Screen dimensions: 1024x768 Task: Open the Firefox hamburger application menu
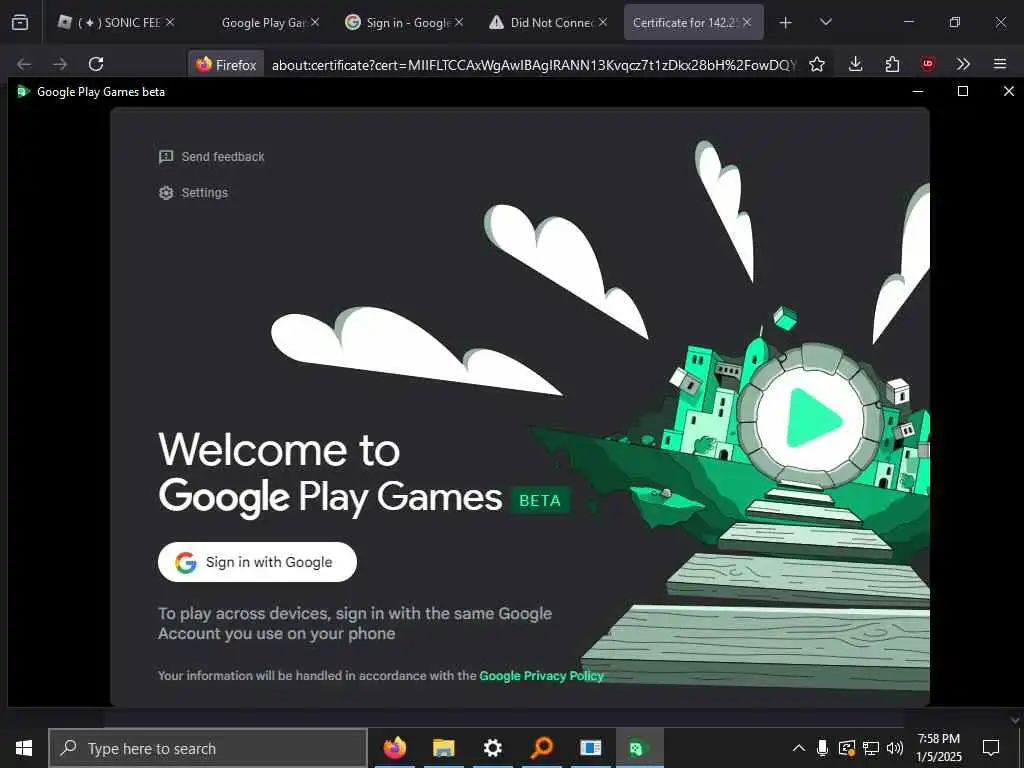pos(1000,64)
